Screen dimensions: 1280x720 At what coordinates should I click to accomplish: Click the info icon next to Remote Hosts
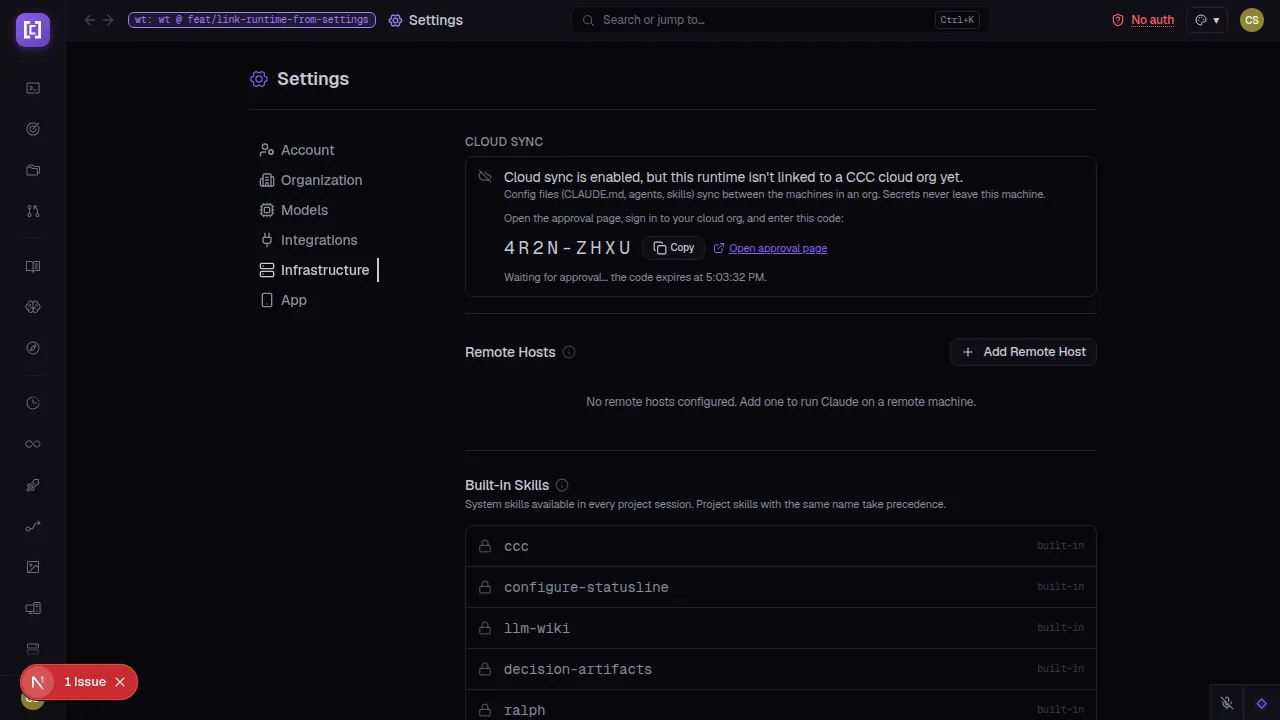(x=569, y=352)
